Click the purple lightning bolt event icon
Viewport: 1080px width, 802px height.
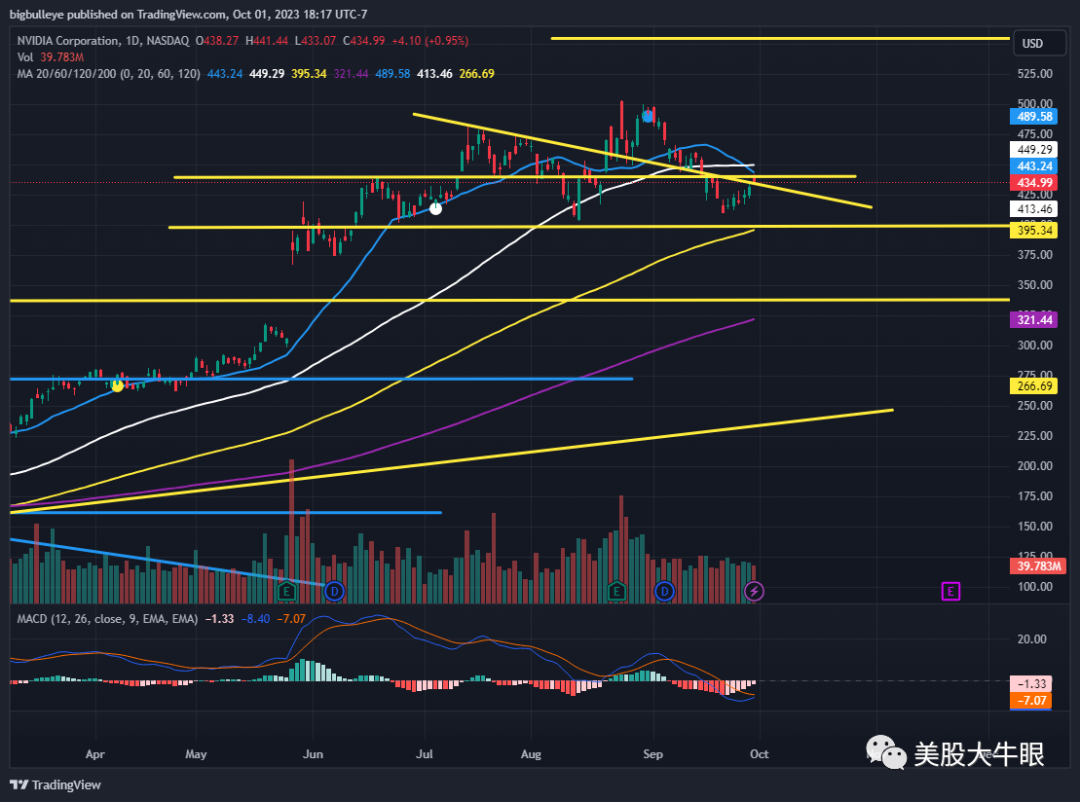click(754, 590)
